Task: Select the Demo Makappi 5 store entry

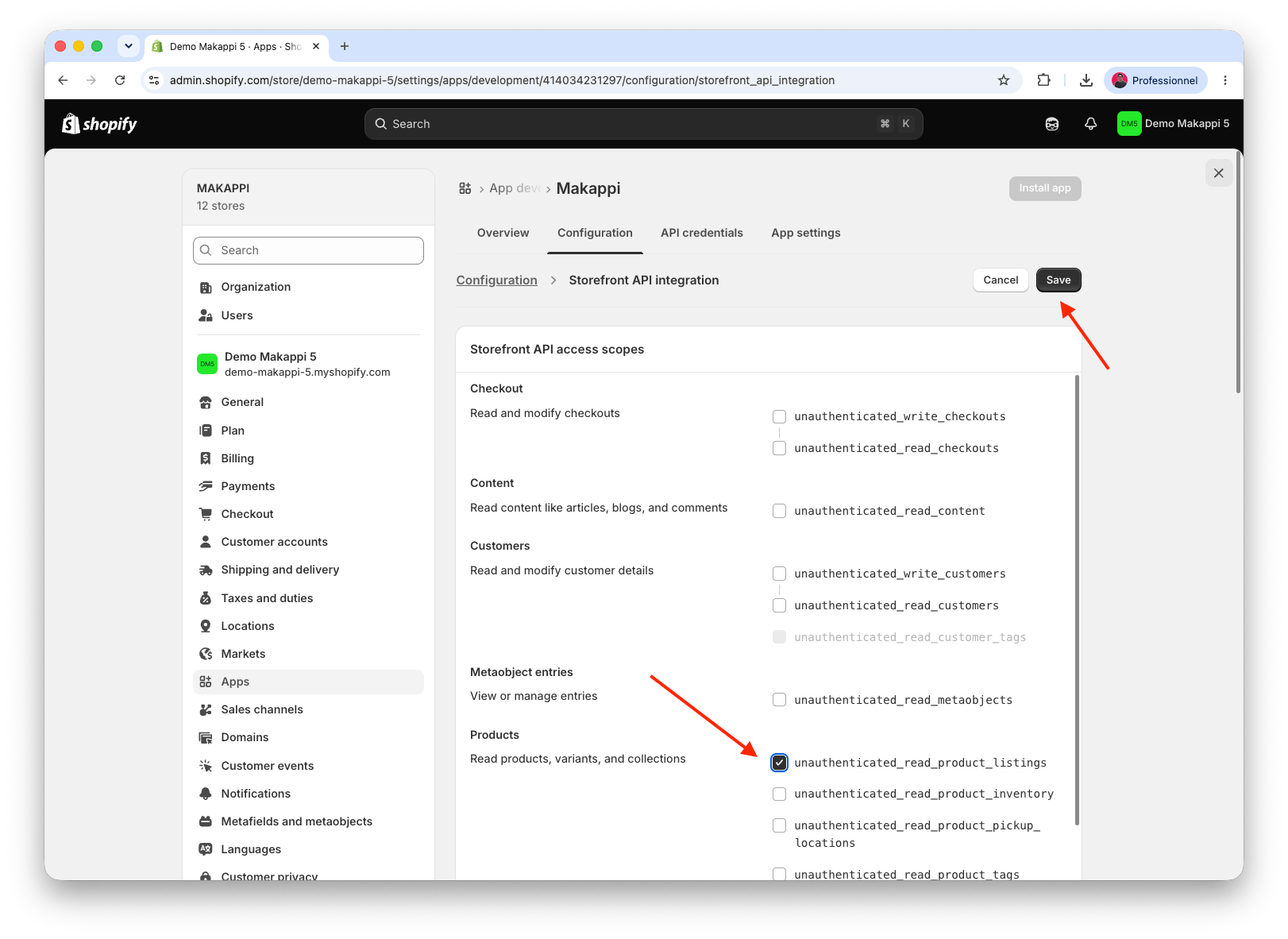Action: (x=308, y=364)
